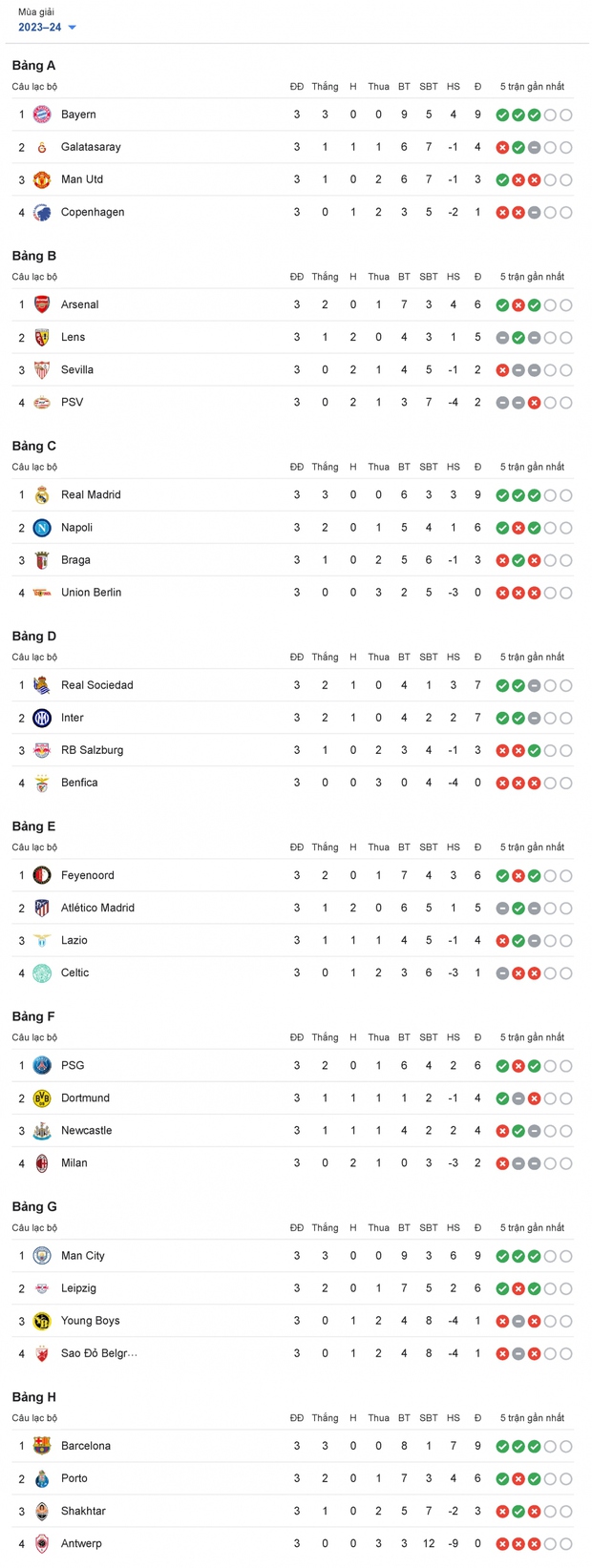Open the PSG team link
This screenshot has width=592, height=1568.
click(x=73, y=1065)
